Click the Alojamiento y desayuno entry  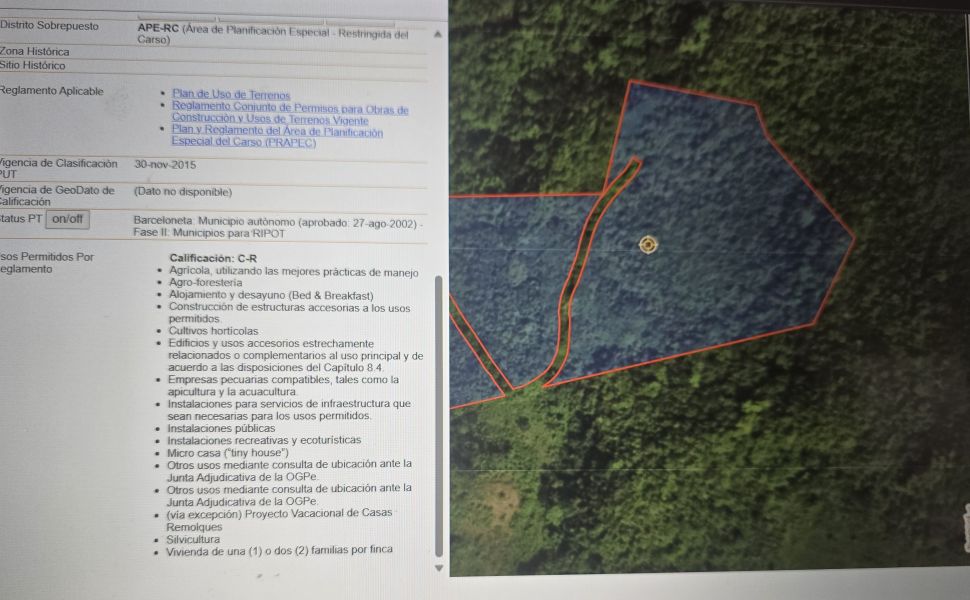270,295
